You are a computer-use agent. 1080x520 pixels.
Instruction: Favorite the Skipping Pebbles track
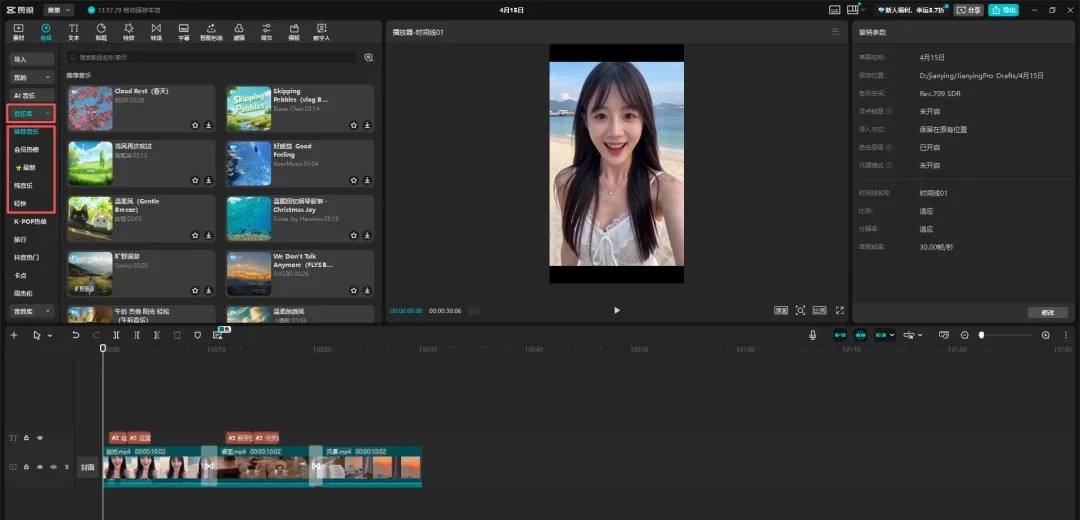coord(353,125)
